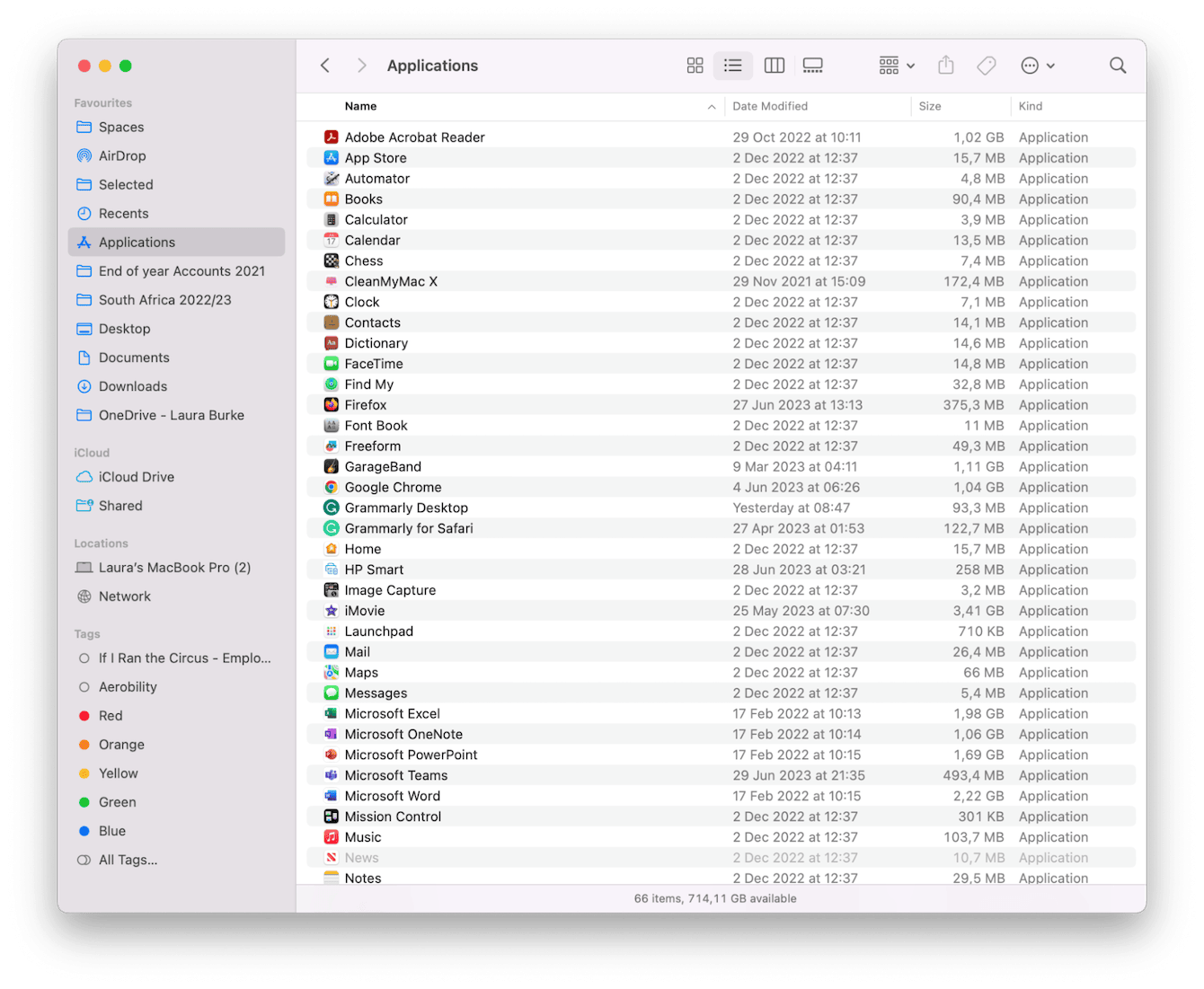Screen dimensions: 1204x989
Task: Select Applications in the Favourites sidebar
Action: coord(137,242)
